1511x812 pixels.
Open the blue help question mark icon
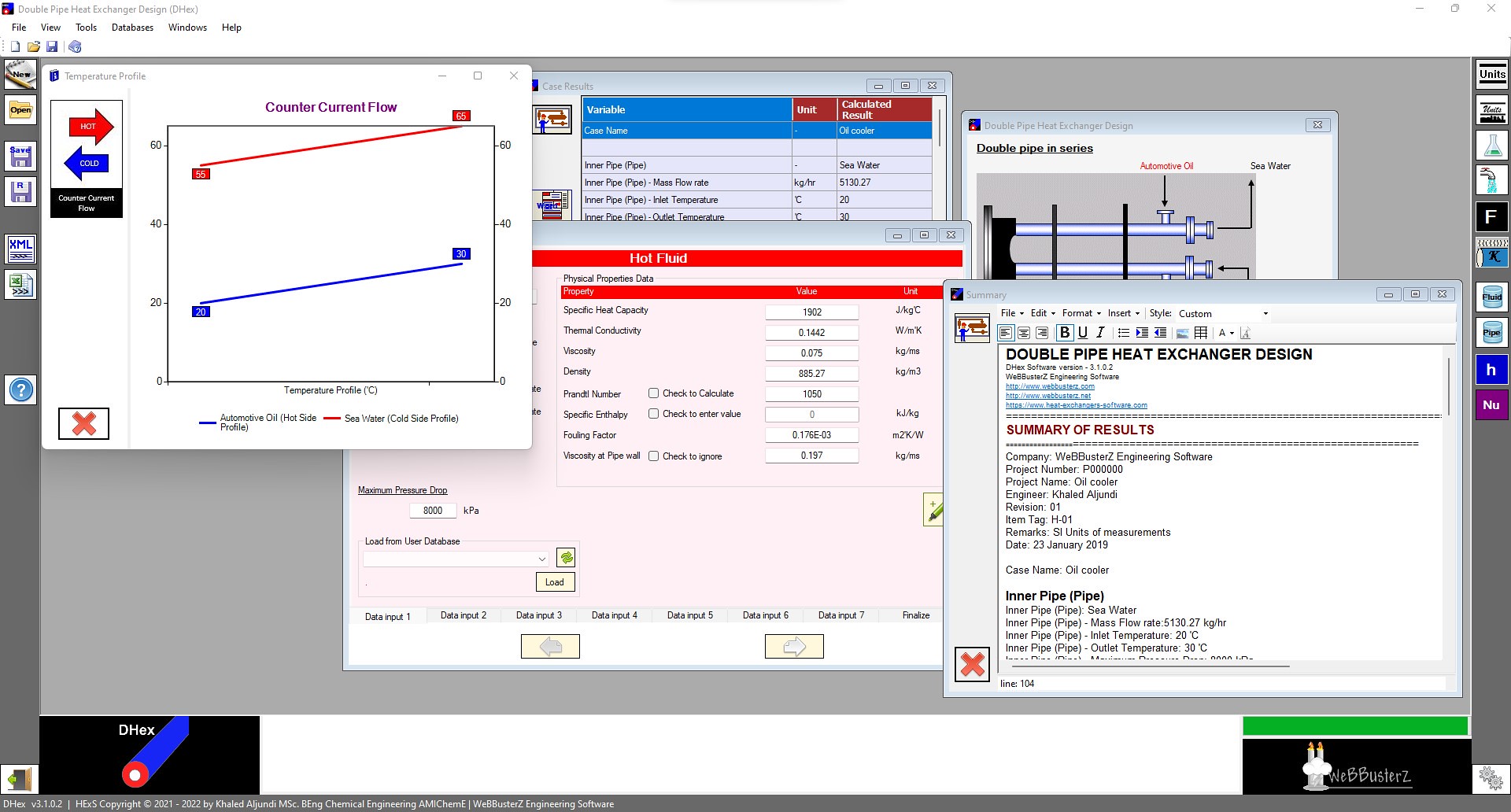[20, 389]
